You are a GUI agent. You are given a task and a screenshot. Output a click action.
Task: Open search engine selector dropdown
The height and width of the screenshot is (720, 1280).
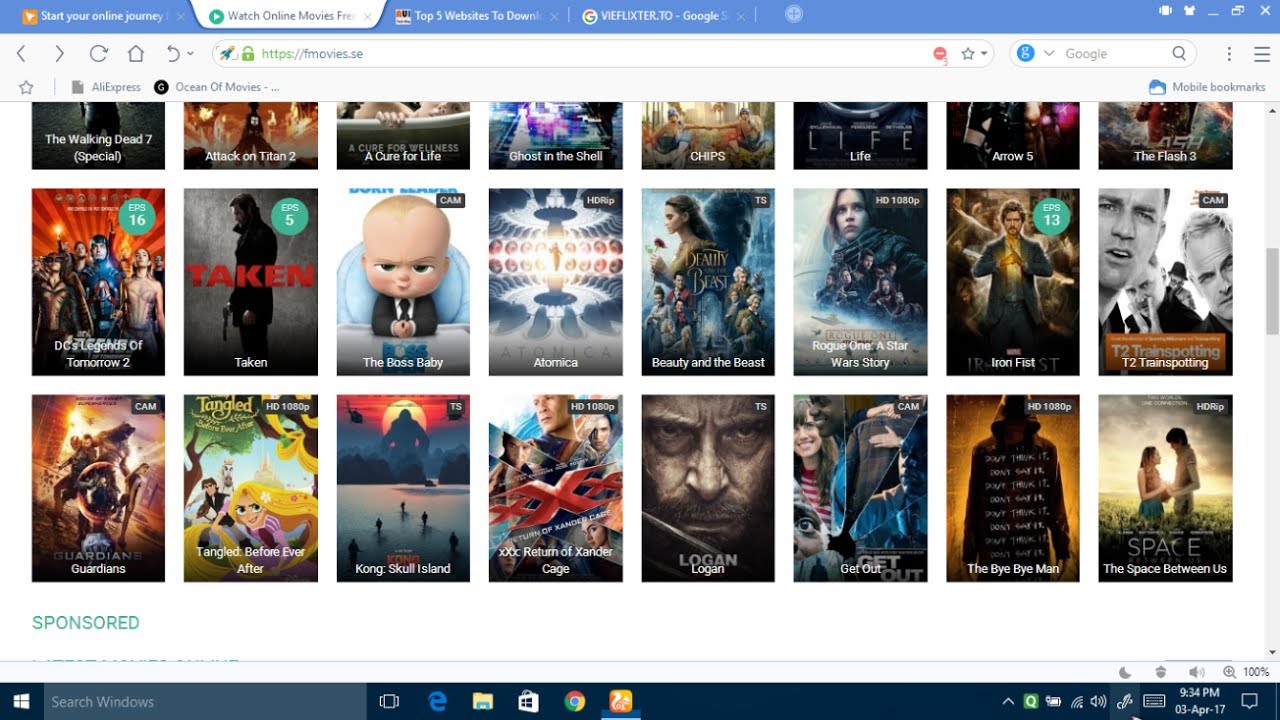[x=1048, y=54]
